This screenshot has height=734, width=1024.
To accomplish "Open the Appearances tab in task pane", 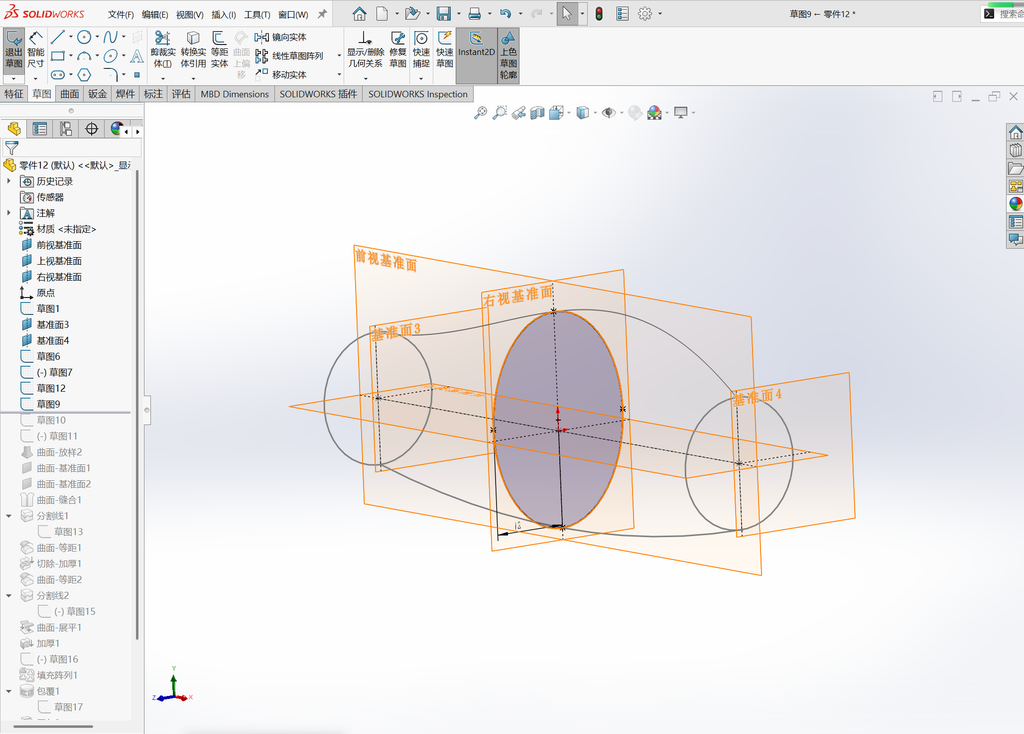I will click(1016, 204).
